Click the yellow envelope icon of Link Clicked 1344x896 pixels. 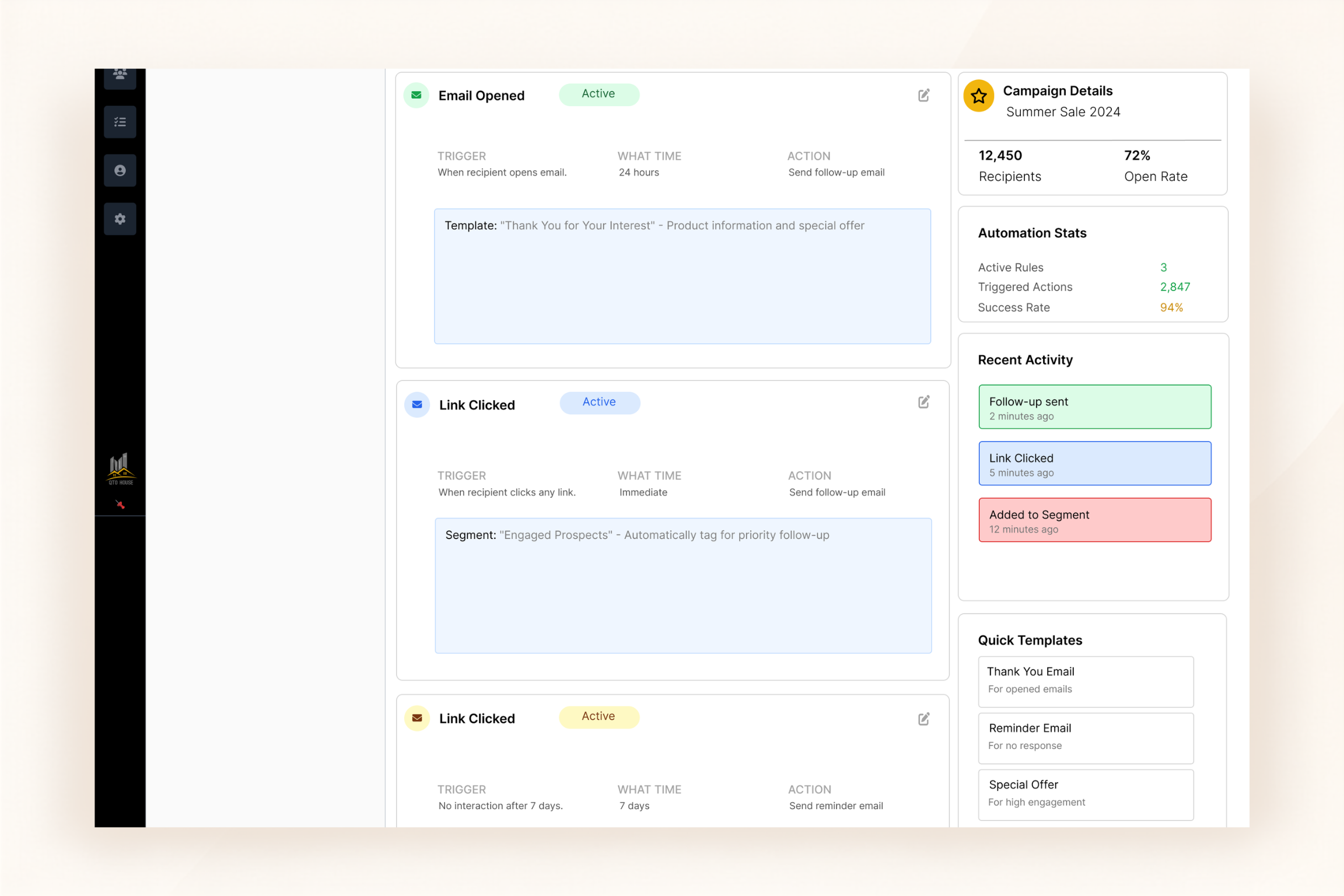pos(417,718)
